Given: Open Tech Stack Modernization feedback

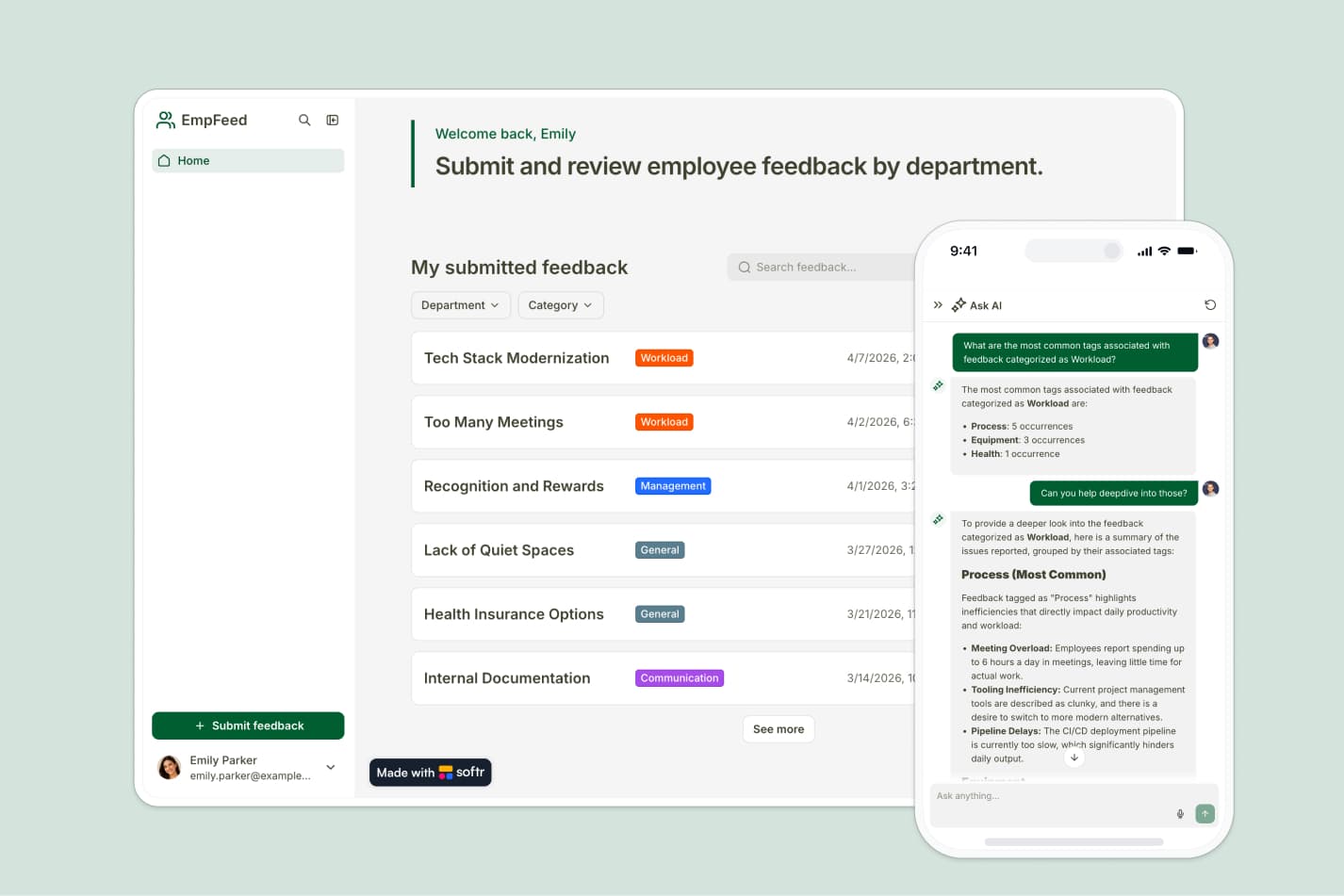Looking at the screenshot, I should coord(664,358).
